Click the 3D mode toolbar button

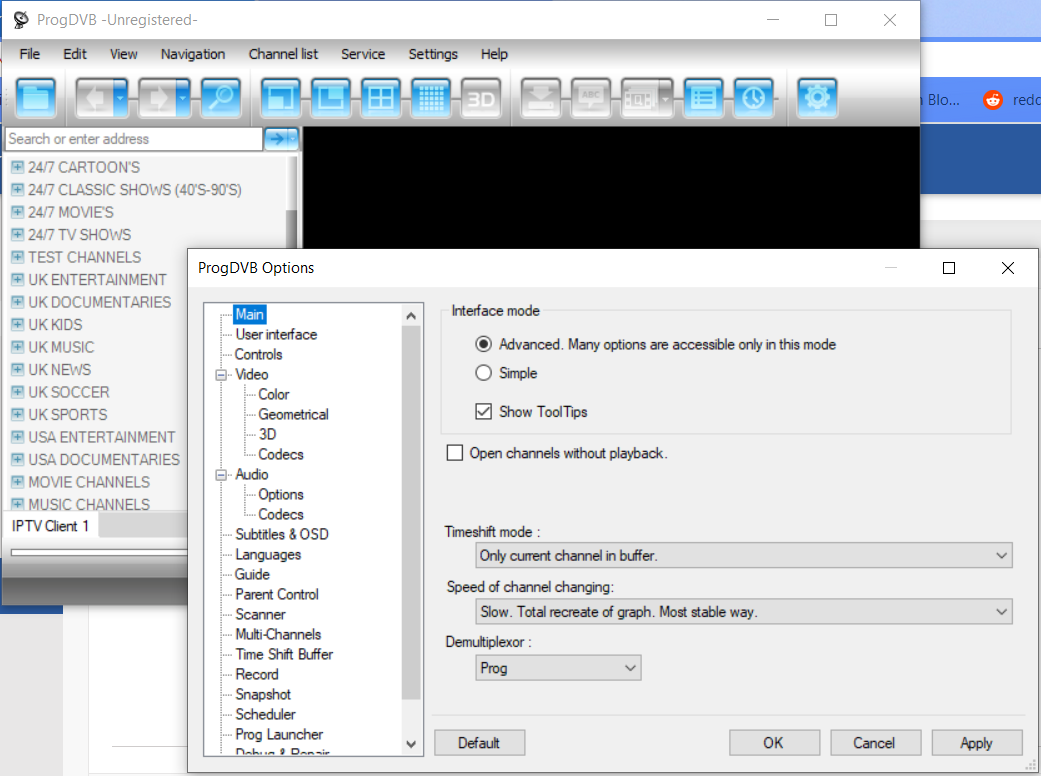pyautogui.click(x=481, y=98)
